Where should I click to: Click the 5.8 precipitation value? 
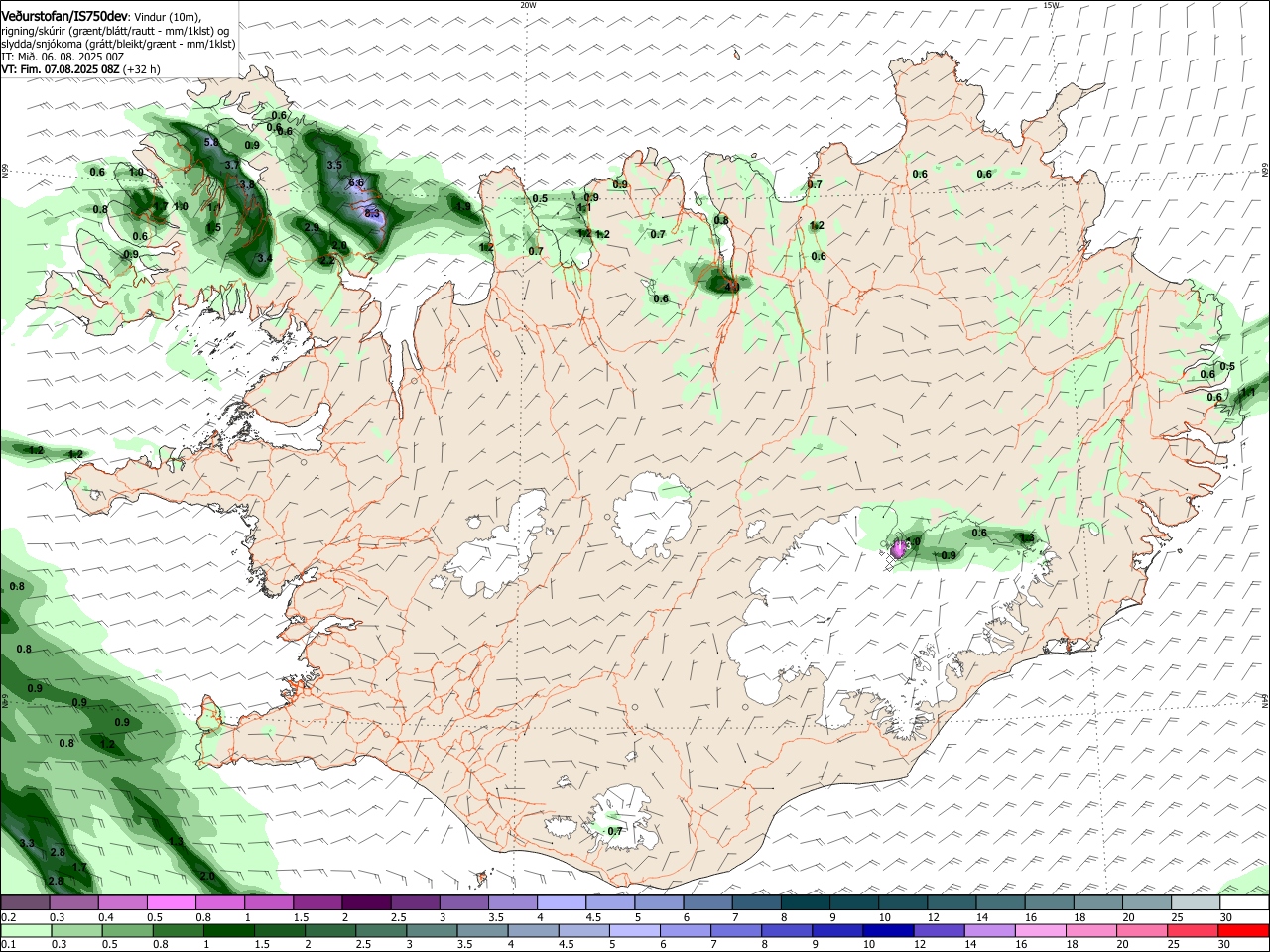(x=210, y=143)
